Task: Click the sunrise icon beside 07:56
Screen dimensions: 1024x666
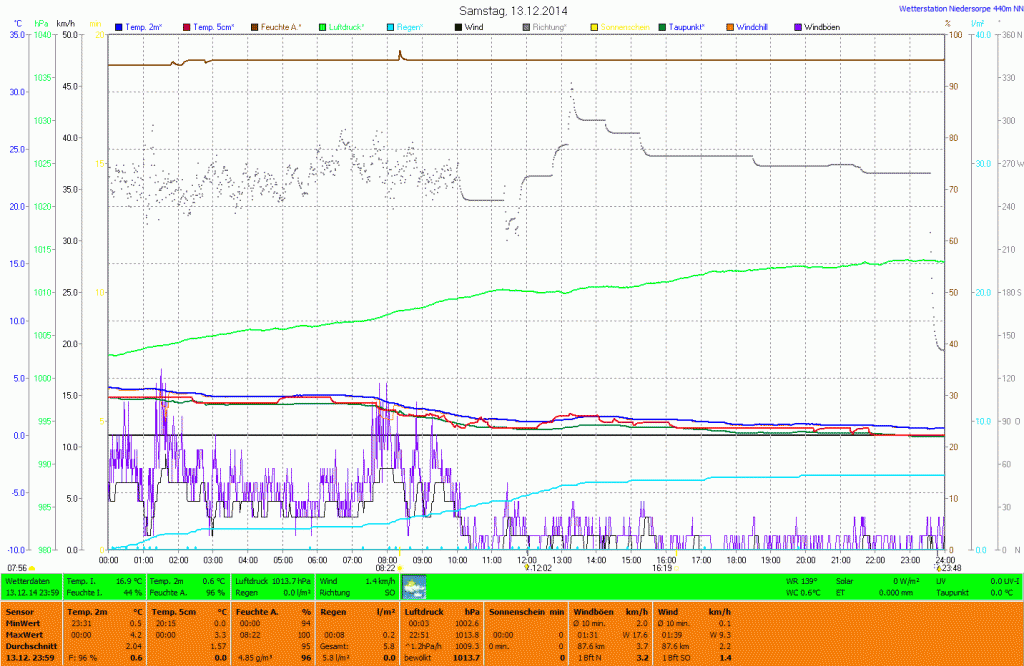Action: (x=33, y=568)
